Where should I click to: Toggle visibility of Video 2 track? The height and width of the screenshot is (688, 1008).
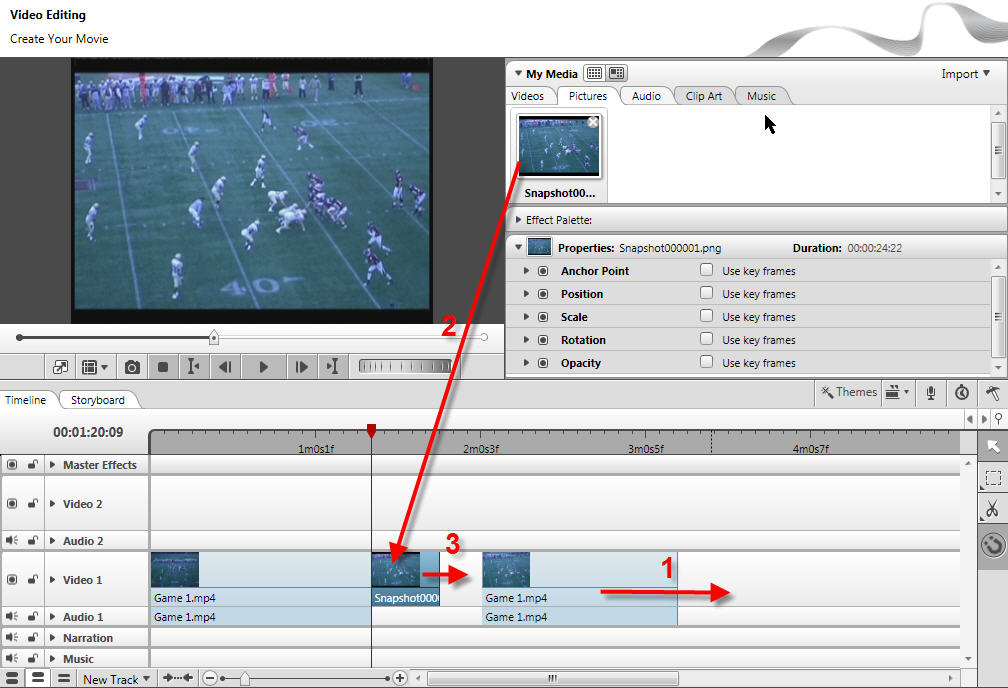click(12, 503)
